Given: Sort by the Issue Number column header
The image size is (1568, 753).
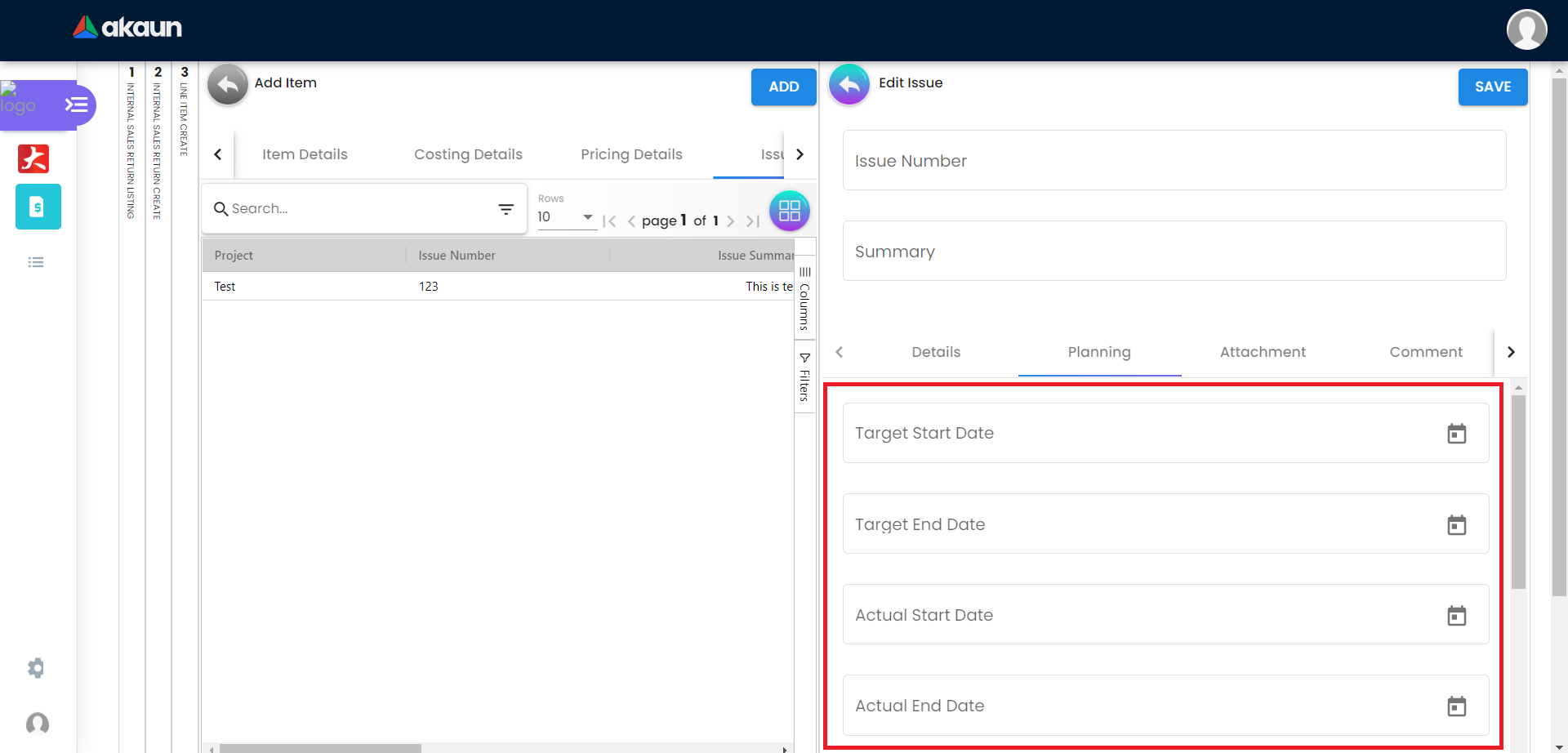Looking at the screenshot, I should point(508,256).
